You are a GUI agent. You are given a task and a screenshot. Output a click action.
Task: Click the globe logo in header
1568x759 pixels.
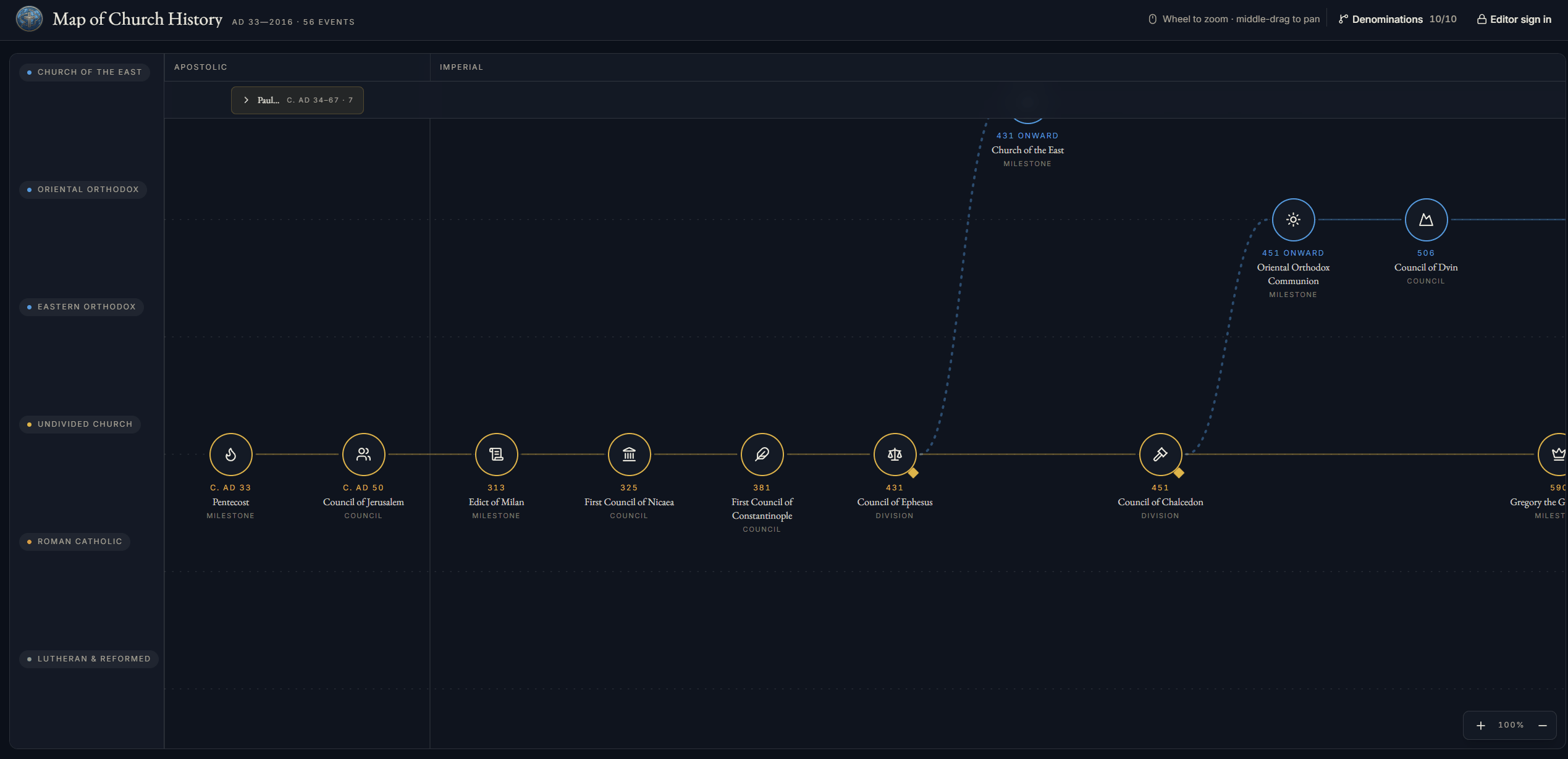(x=29, y=19)
